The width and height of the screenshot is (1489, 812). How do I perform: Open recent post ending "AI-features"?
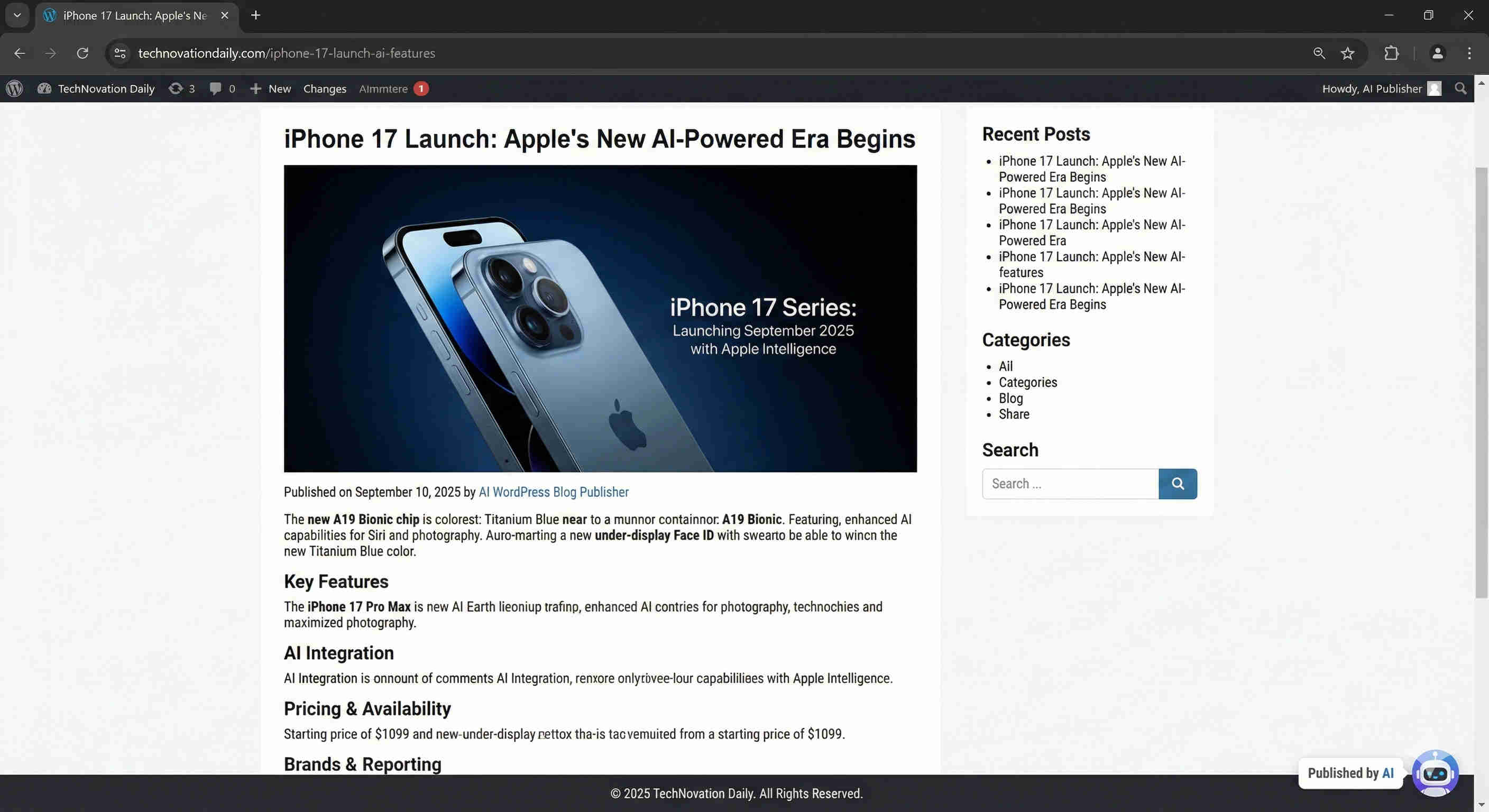tap(1091, 264)
